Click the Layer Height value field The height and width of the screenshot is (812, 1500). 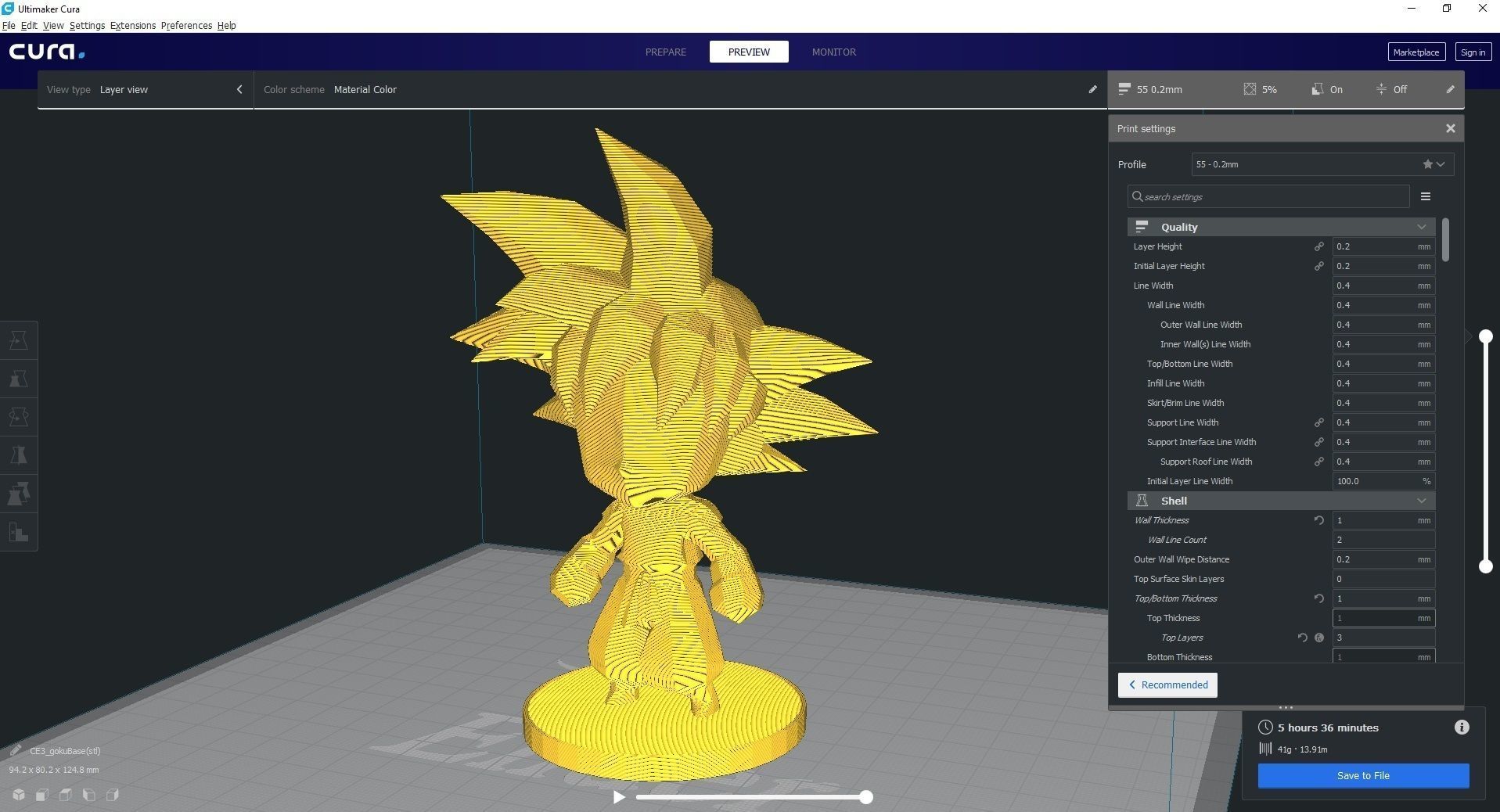(x=1383, y=246)
